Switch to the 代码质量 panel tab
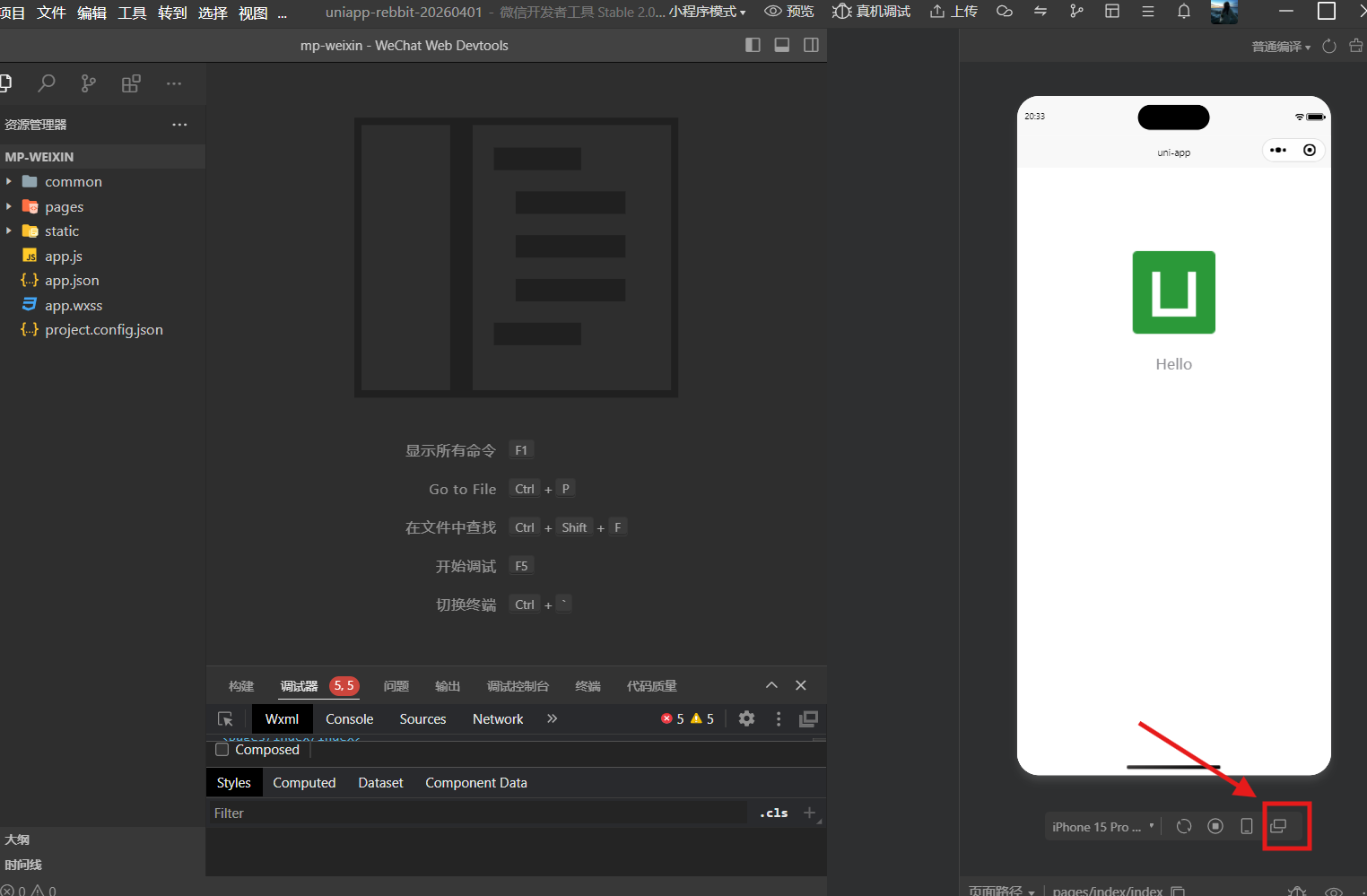Image resolution: width=1367 pixels, height=896 pixels. [652, 686]
